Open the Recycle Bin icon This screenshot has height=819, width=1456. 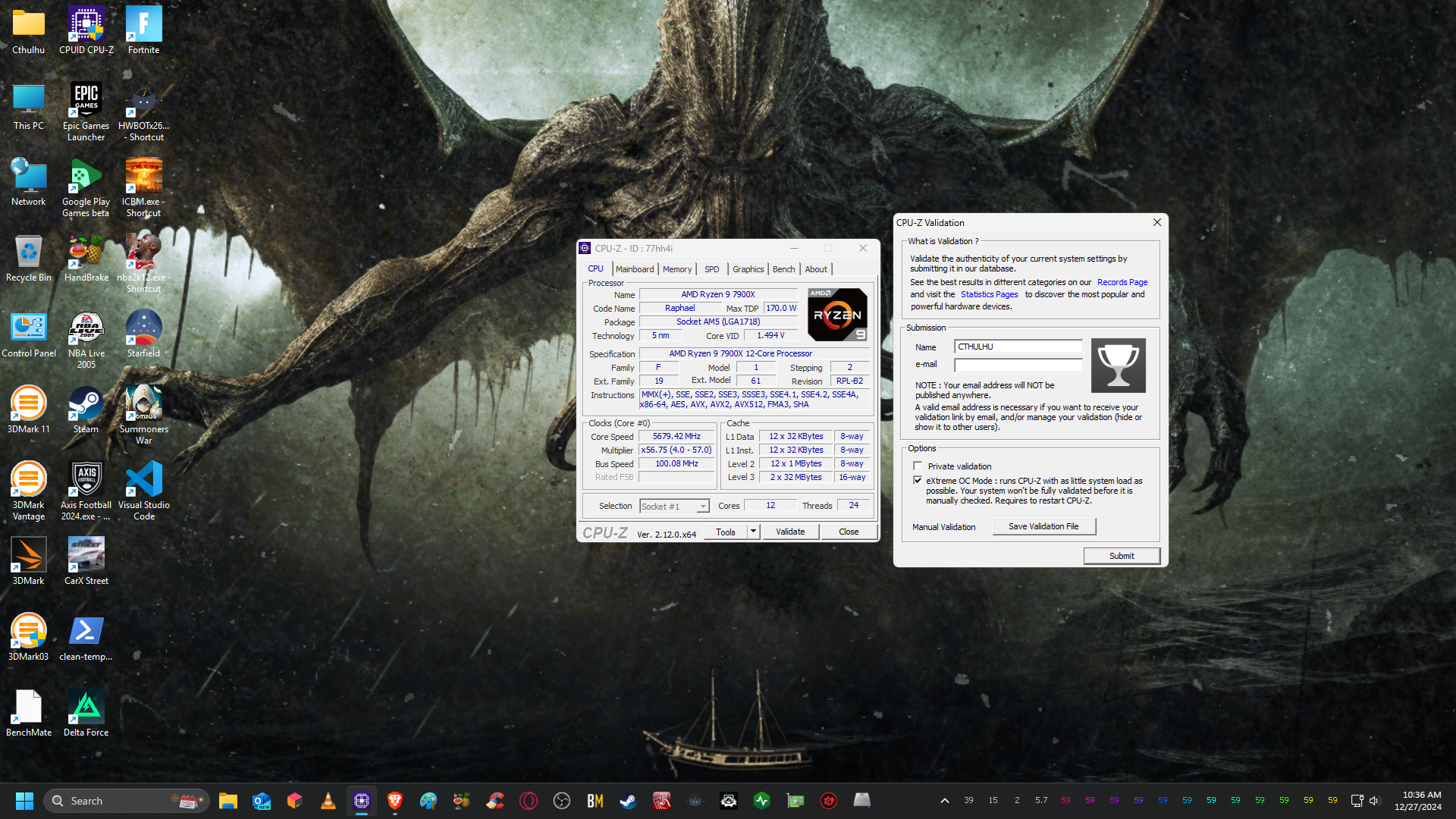(x=29, y=259)
